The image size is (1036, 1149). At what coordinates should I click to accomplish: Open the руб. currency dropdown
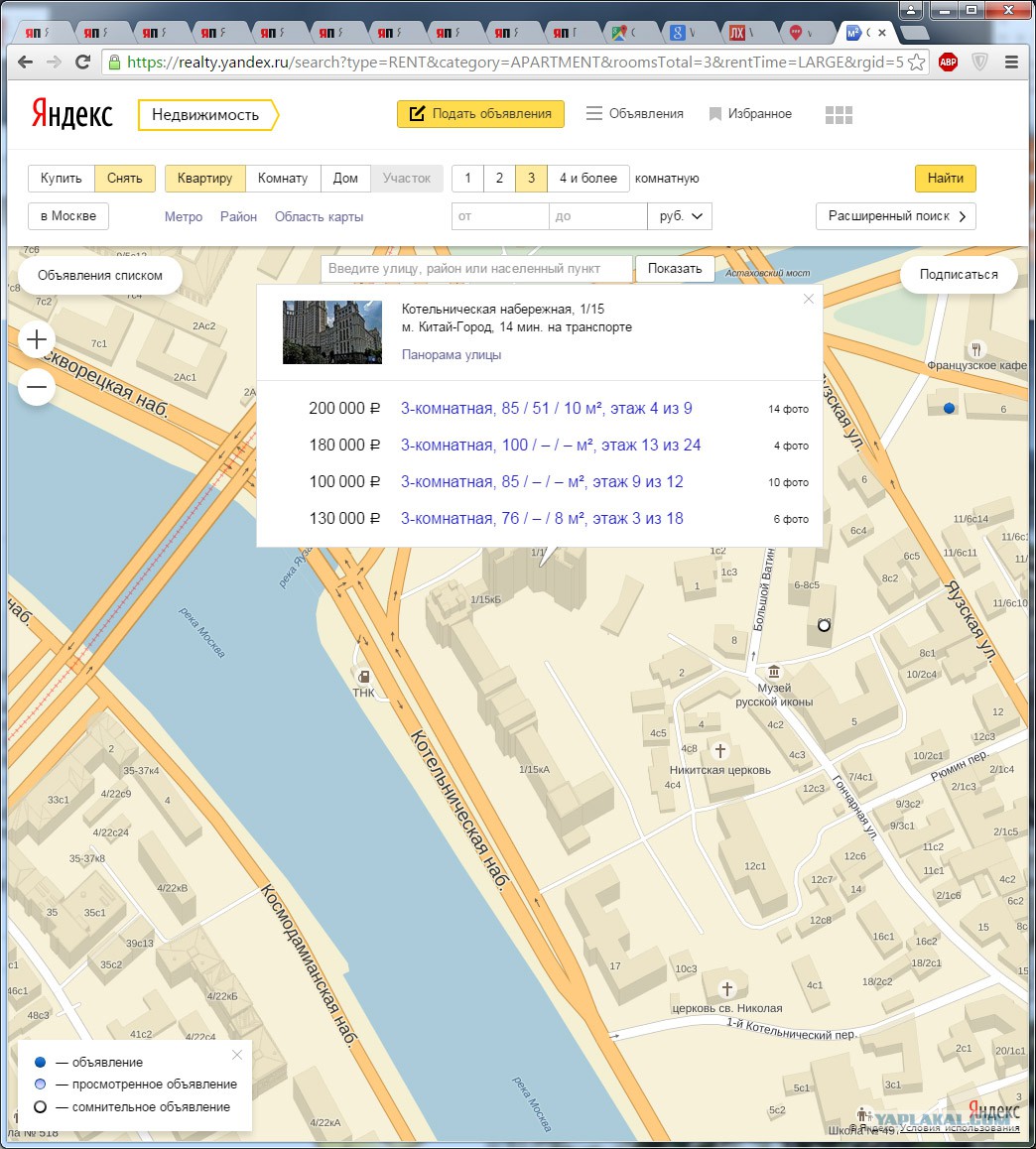680,216
